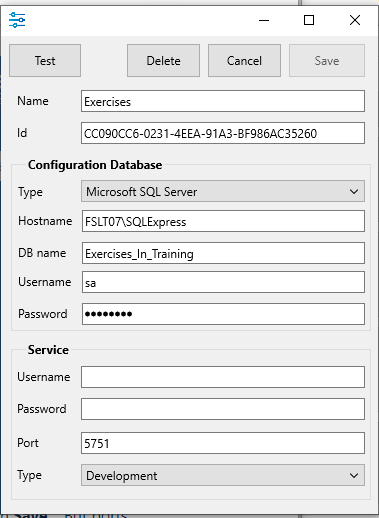Focus the database Username field with sa

click(x=223, y=282)
